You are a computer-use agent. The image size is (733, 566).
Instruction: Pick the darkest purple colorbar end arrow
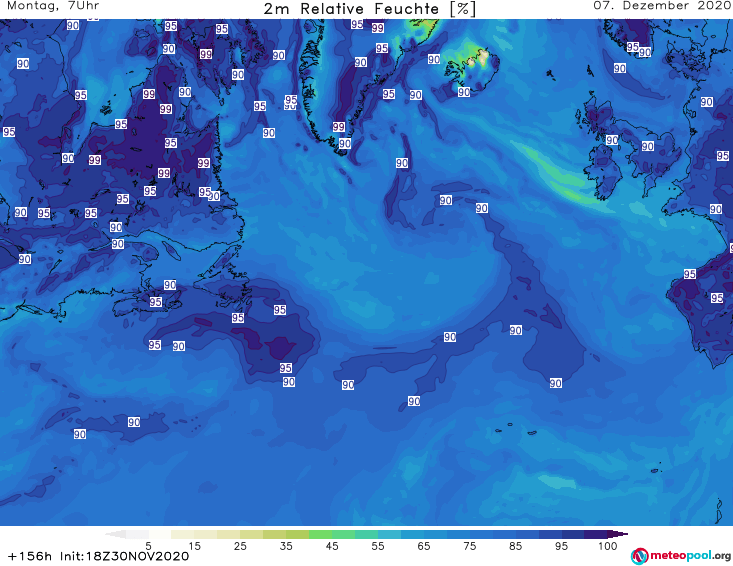[618, 534]
